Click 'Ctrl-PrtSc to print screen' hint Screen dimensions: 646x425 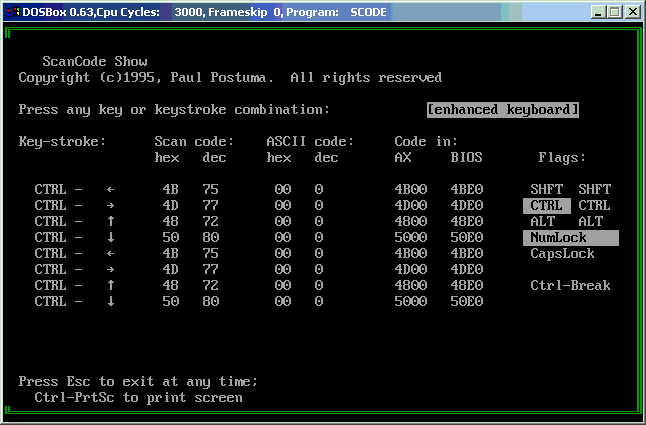[138, 398]
